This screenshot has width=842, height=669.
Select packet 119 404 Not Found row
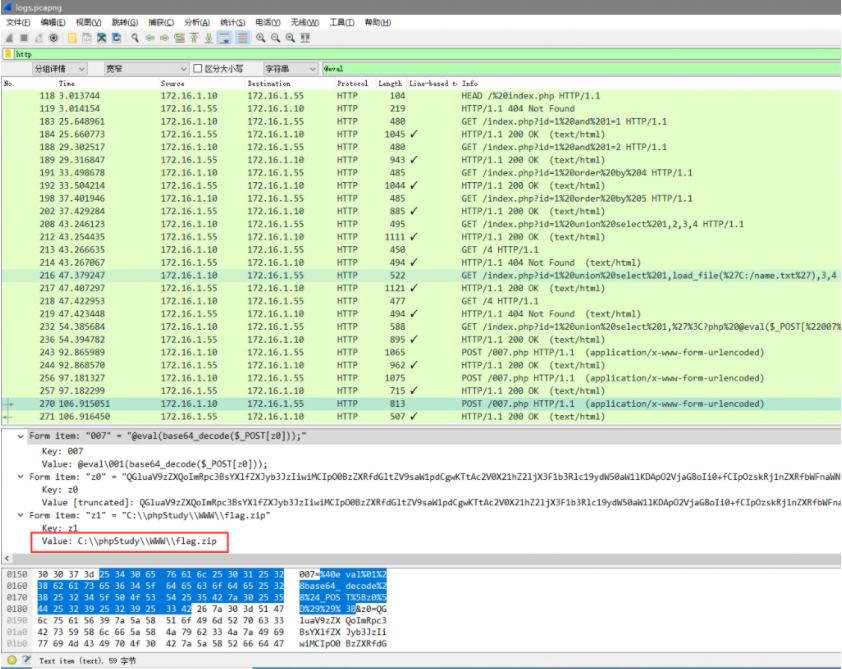pyautogui.click(x=422, y=109)
